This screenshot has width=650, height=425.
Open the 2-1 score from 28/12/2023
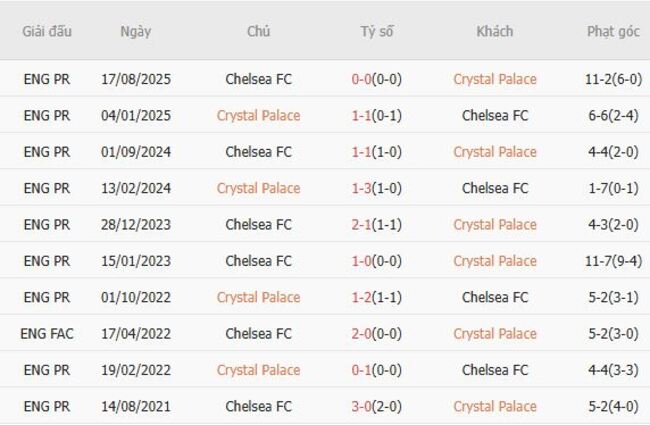[x=362, y=225]
